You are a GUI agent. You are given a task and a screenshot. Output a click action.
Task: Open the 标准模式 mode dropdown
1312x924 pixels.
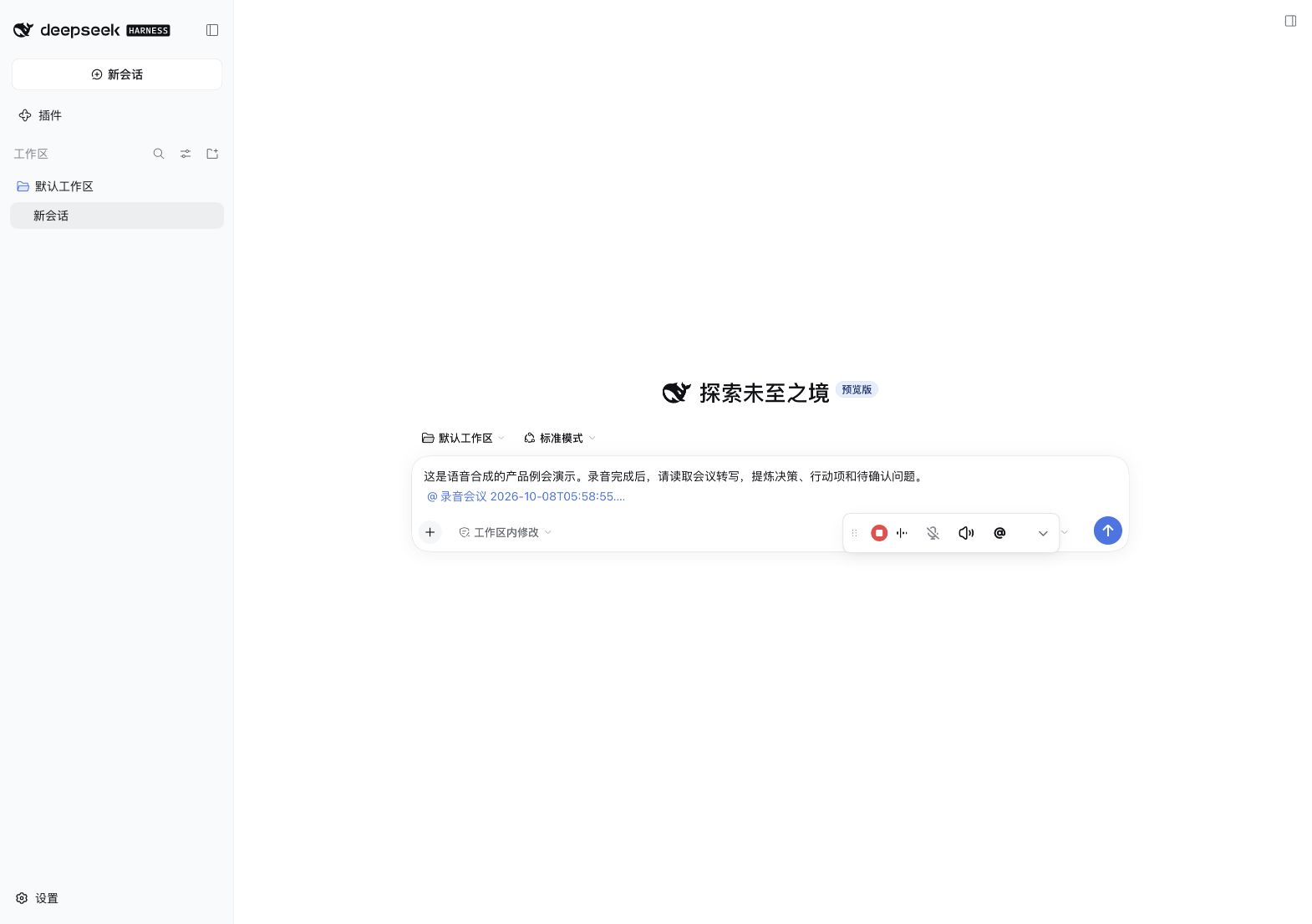pos(560,438)
